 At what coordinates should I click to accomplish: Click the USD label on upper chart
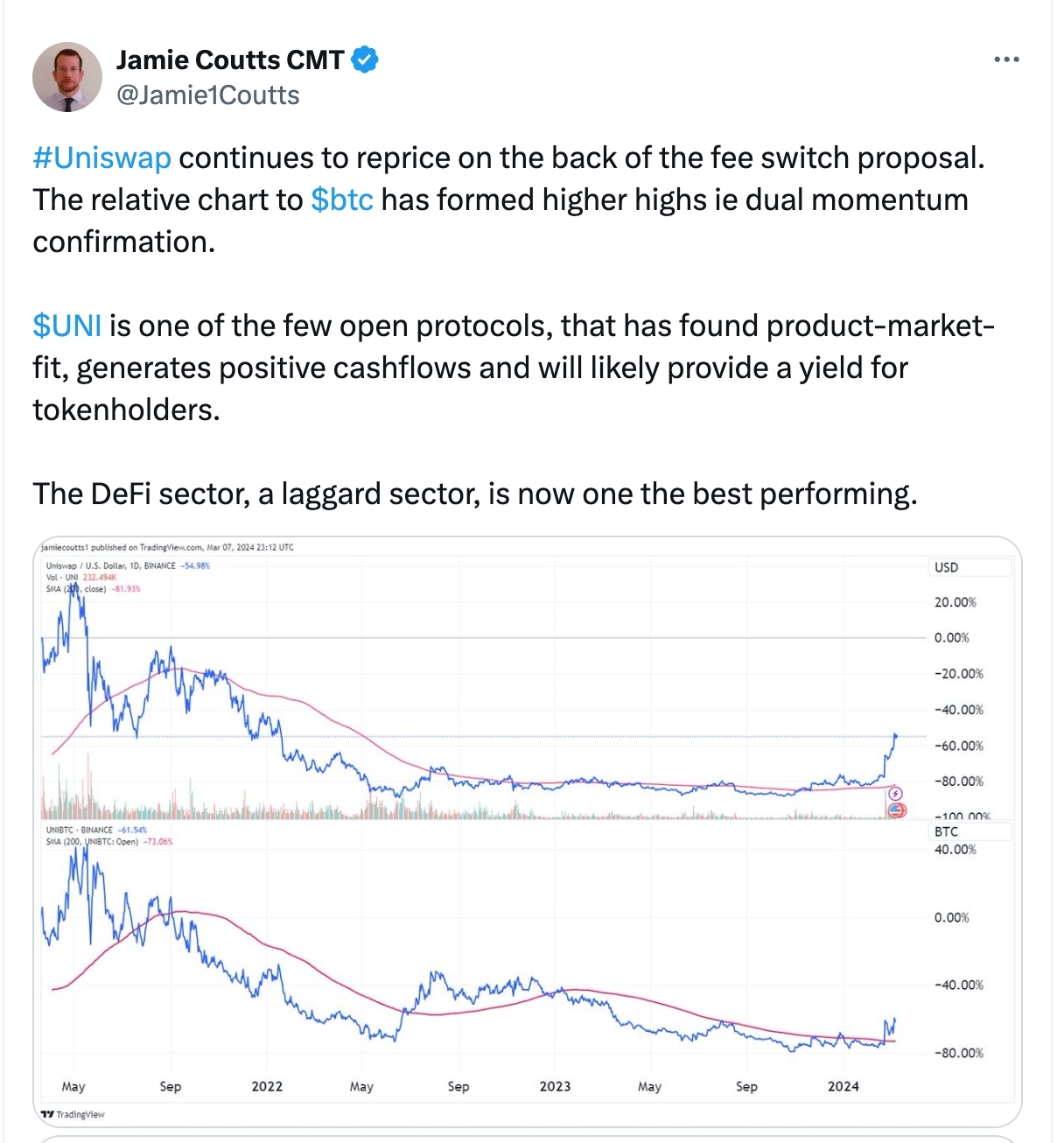point(946,567)
